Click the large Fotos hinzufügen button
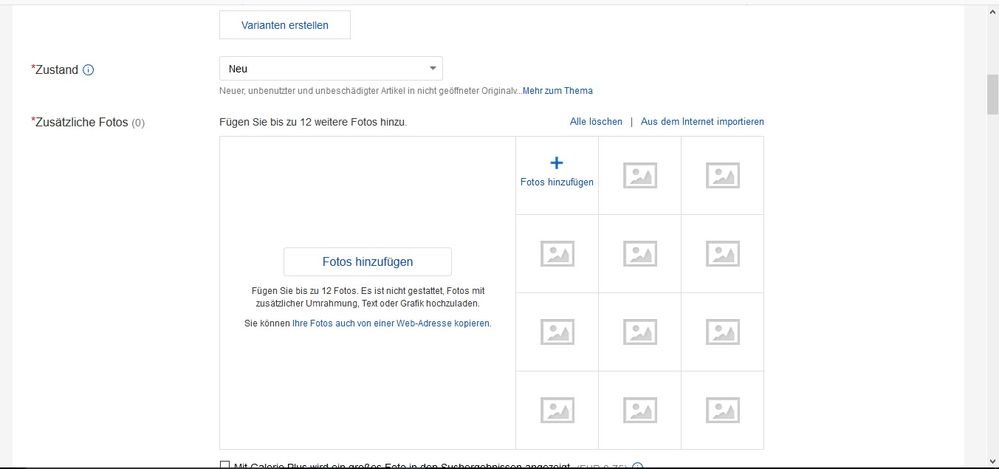The image size is (999, 469). pyautogui.click(x=367, y=262)
